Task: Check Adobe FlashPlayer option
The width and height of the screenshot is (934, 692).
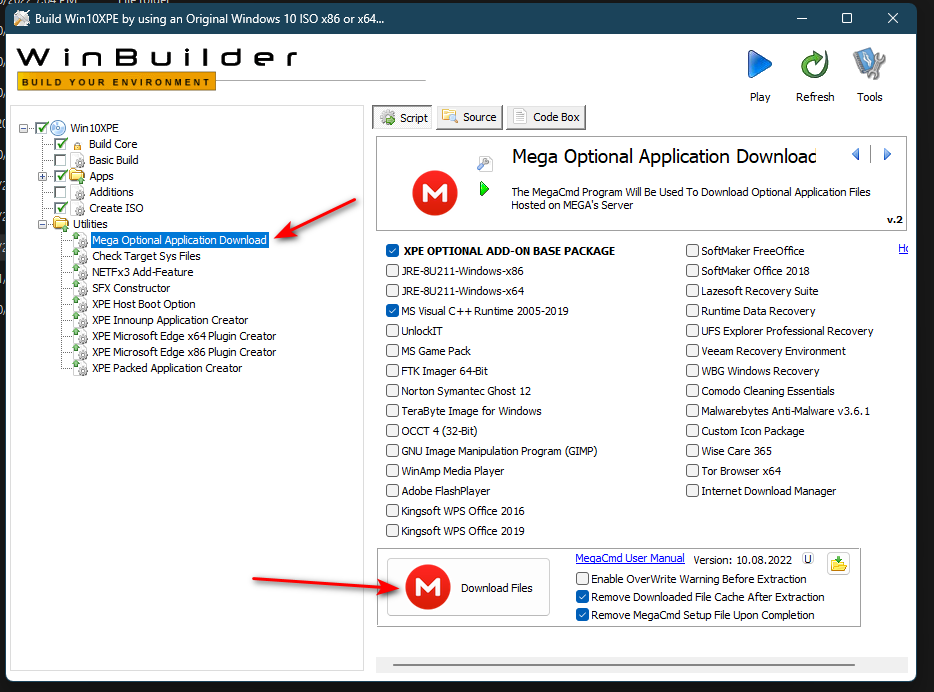Action: (392, 491)
